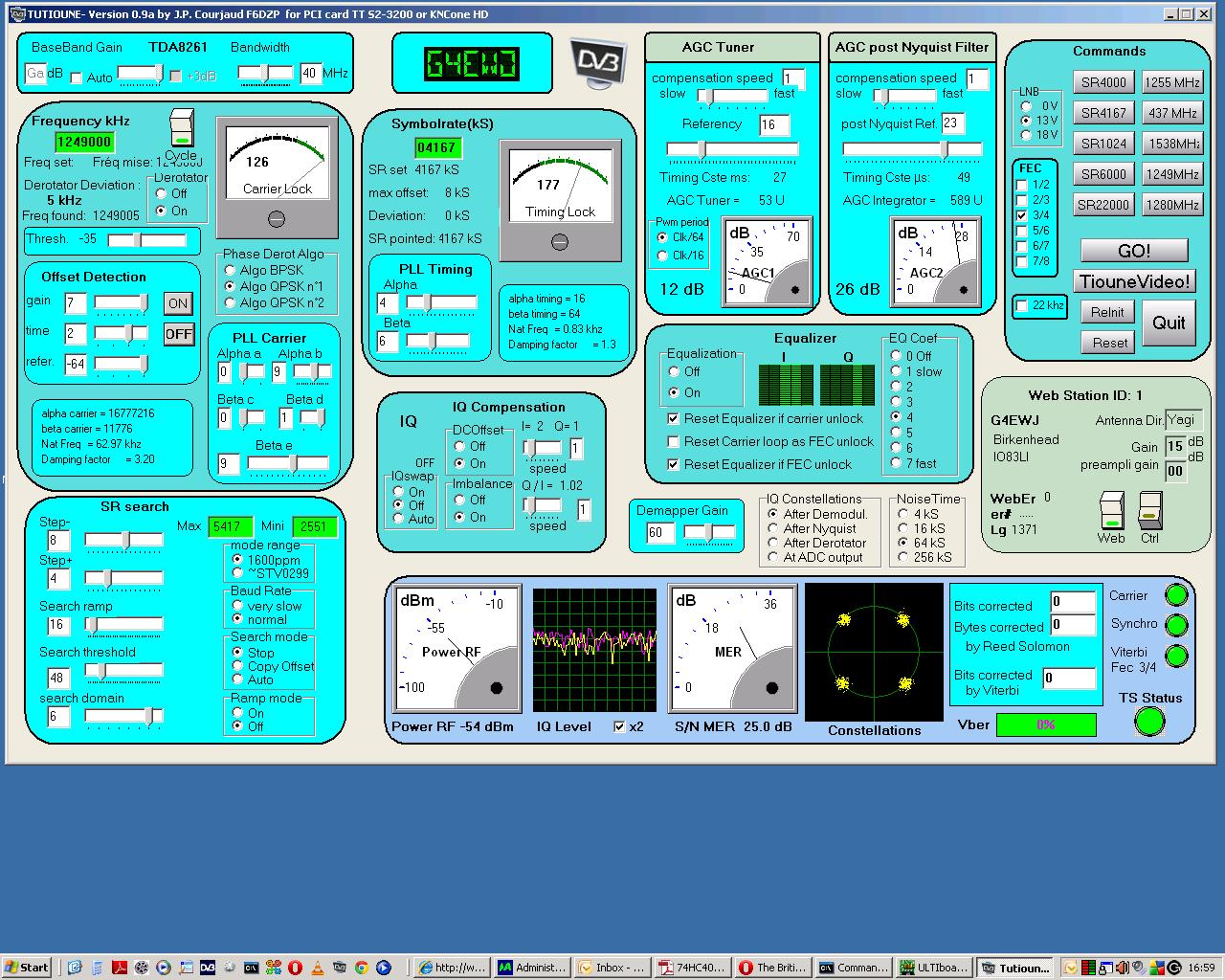Viewport: 1225px width, 980px height.
Task: Click the Viterbi status green LED
Action: pos(1176,657)
